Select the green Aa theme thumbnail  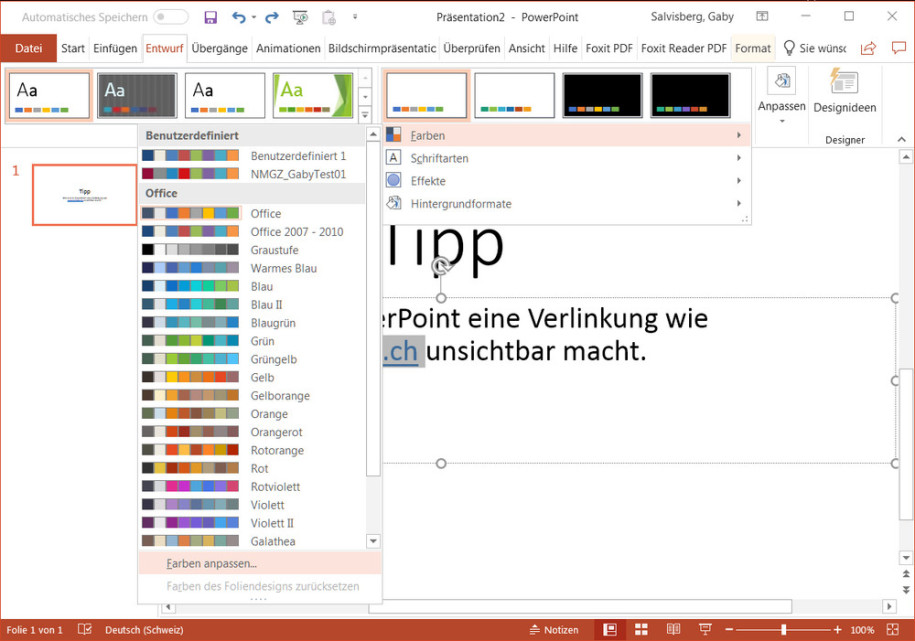(313, 96)
